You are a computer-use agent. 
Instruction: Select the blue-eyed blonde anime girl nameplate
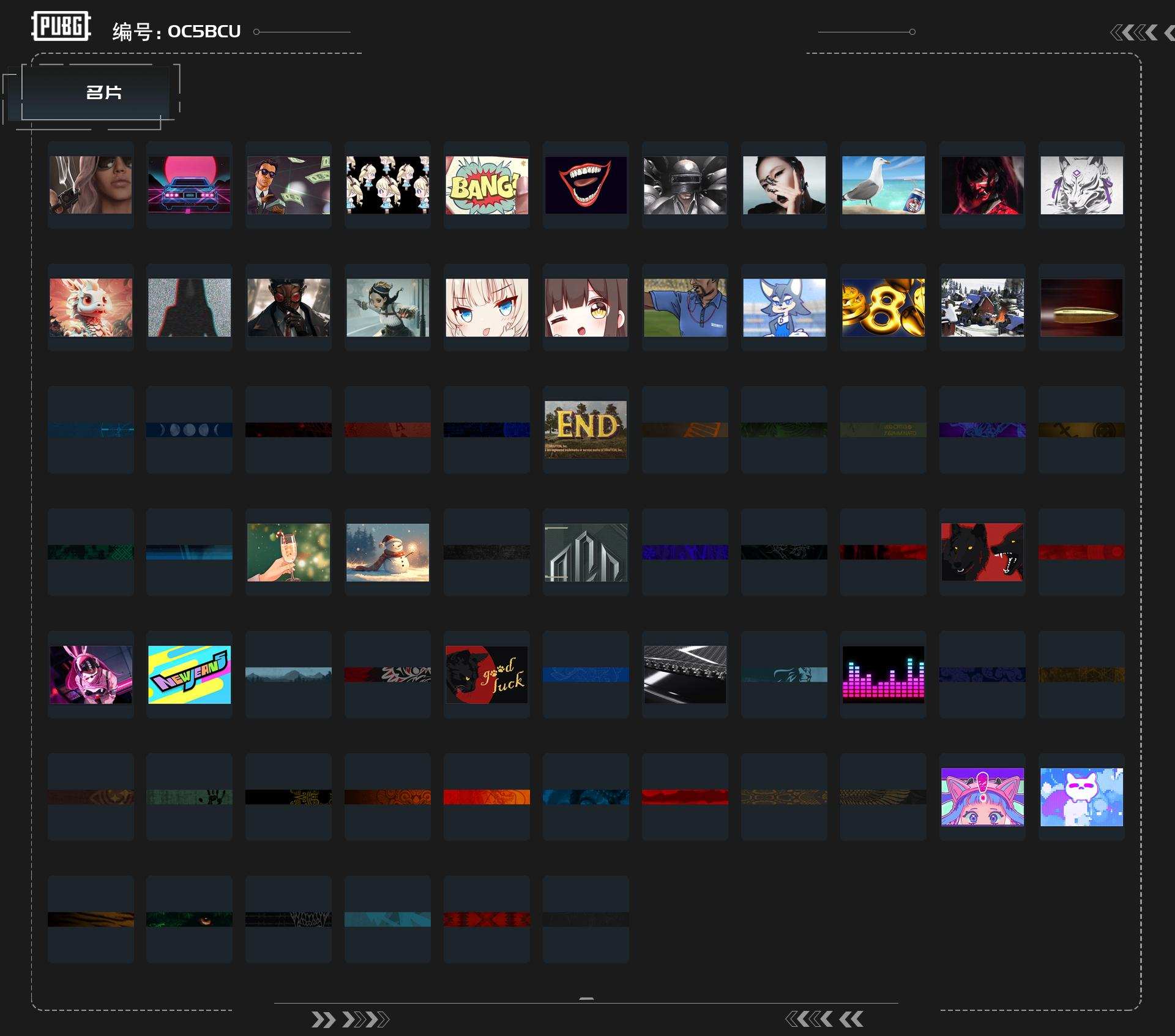tap(487, 307)
